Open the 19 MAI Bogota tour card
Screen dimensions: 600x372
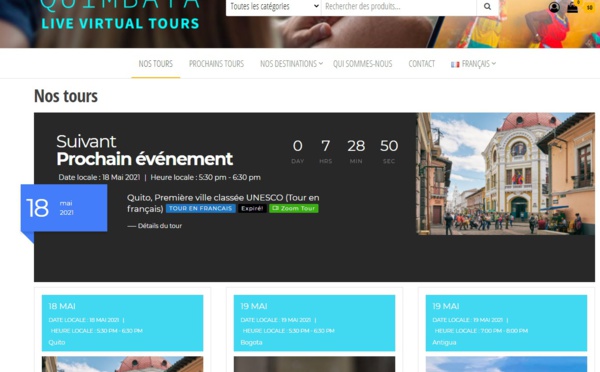click(314, 323)
